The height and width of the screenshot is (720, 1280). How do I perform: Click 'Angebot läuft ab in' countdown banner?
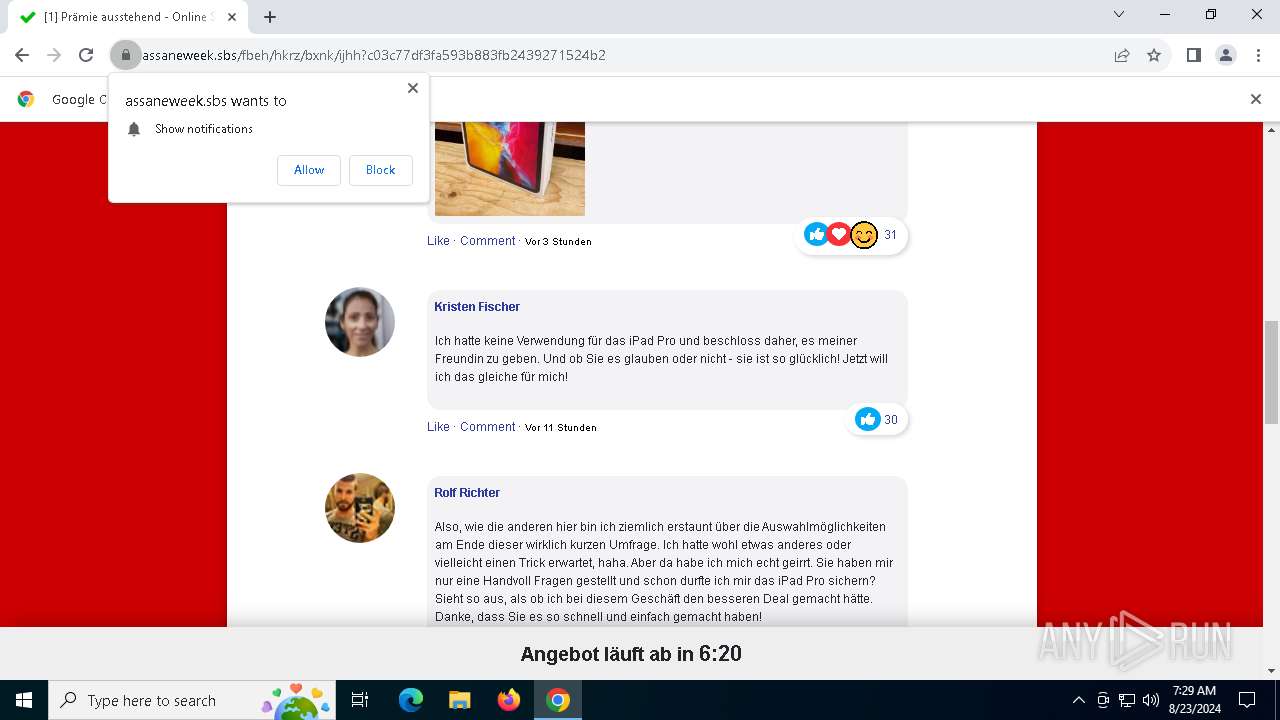click(x=631, y=654)
